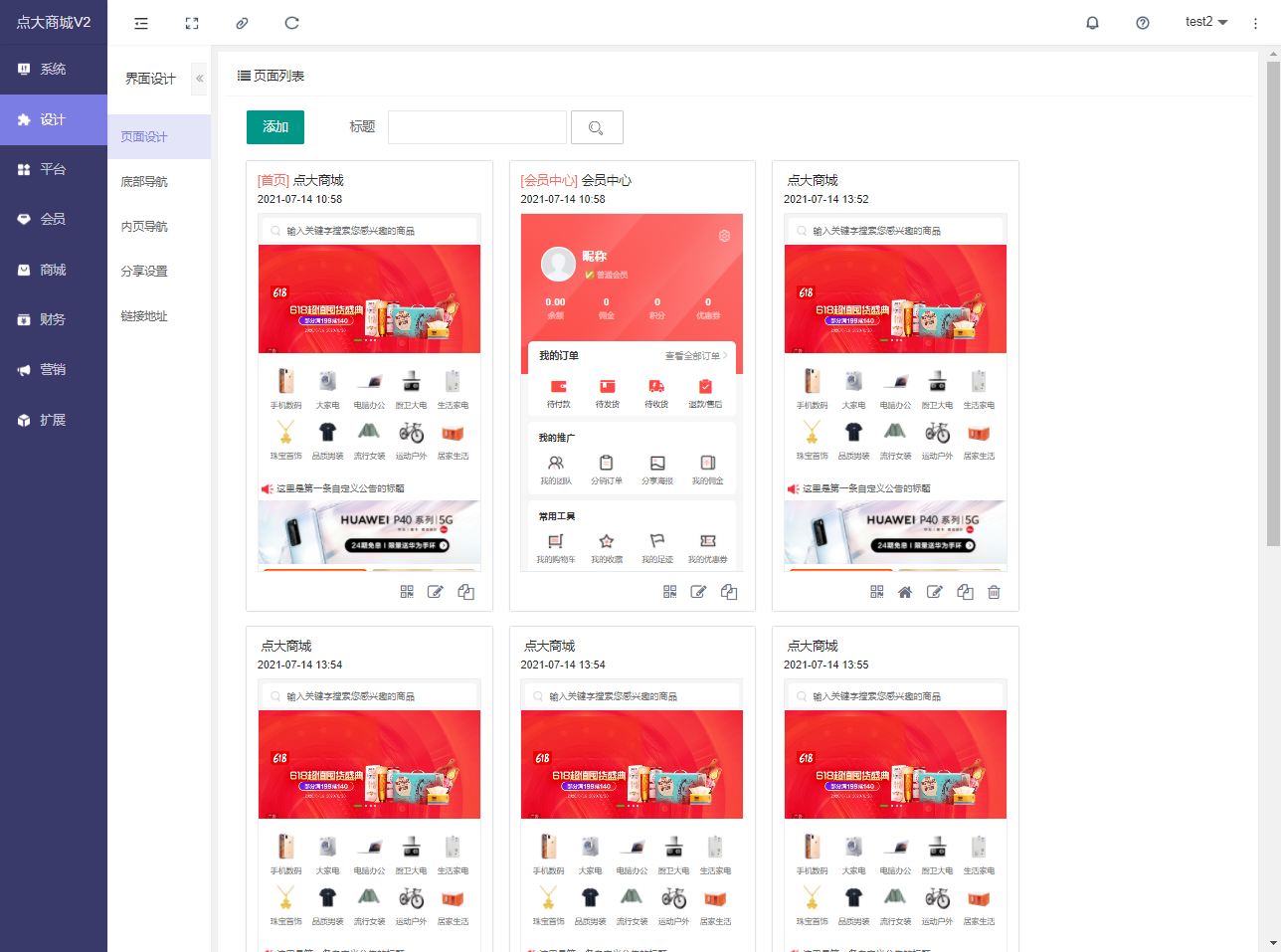Click settings gear in 会员中心 preview
Viewport: 1281px width, 952px height.
[724, 236]
